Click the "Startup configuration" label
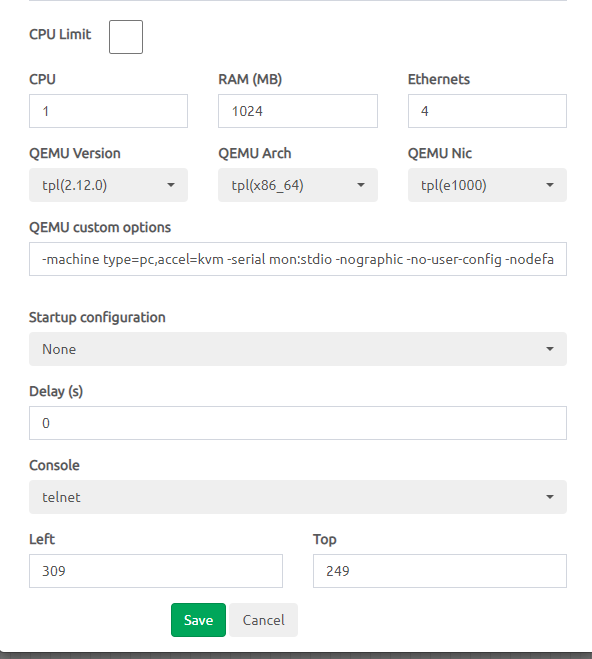The width and height of the screenshot is (592, 659). (x=97, y=317)
